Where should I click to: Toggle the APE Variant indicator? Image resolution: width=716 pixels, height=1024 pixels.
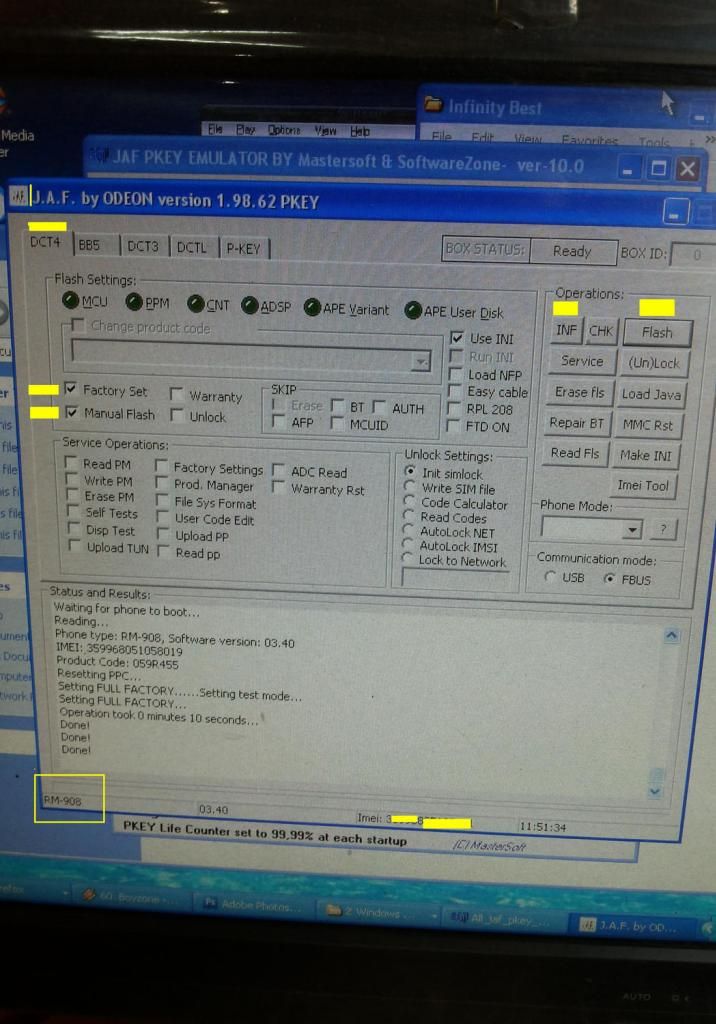312,308
